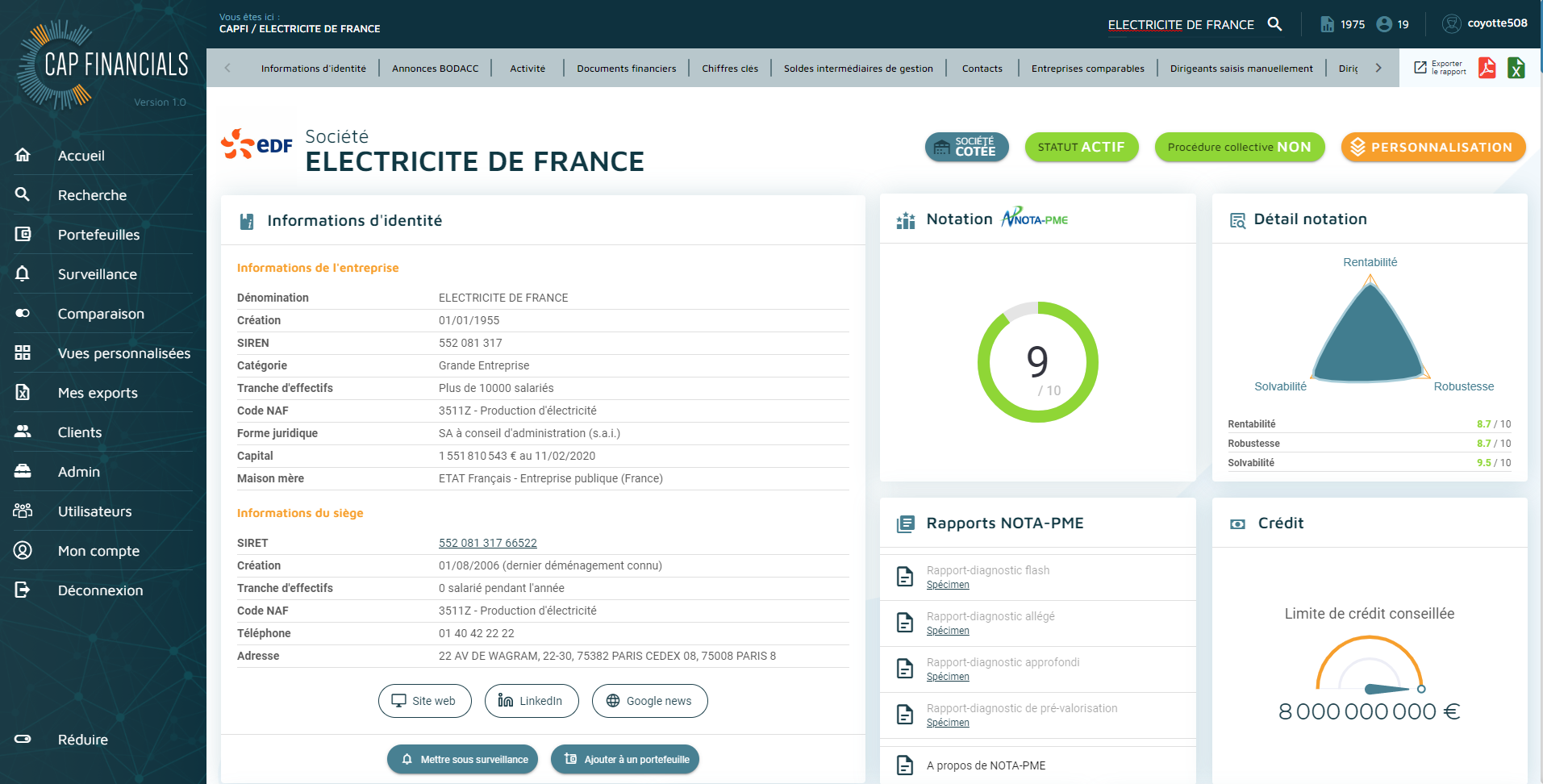This screenshot has width=1543, height=784.
Task: Click the Surveillance bell icon in sidebar
Action: pyautogui.click(x=23, y=273)
